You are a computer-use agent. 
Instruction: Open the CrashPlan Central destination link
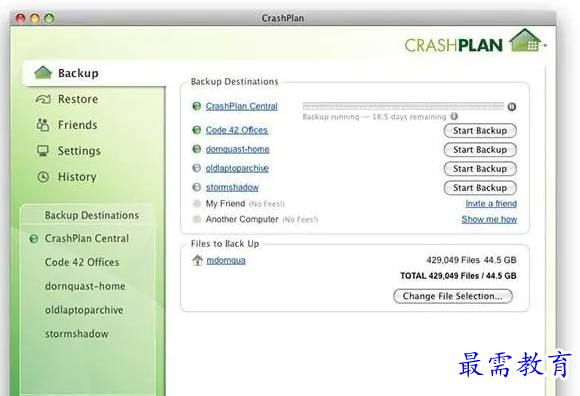[x=242, y=106]
